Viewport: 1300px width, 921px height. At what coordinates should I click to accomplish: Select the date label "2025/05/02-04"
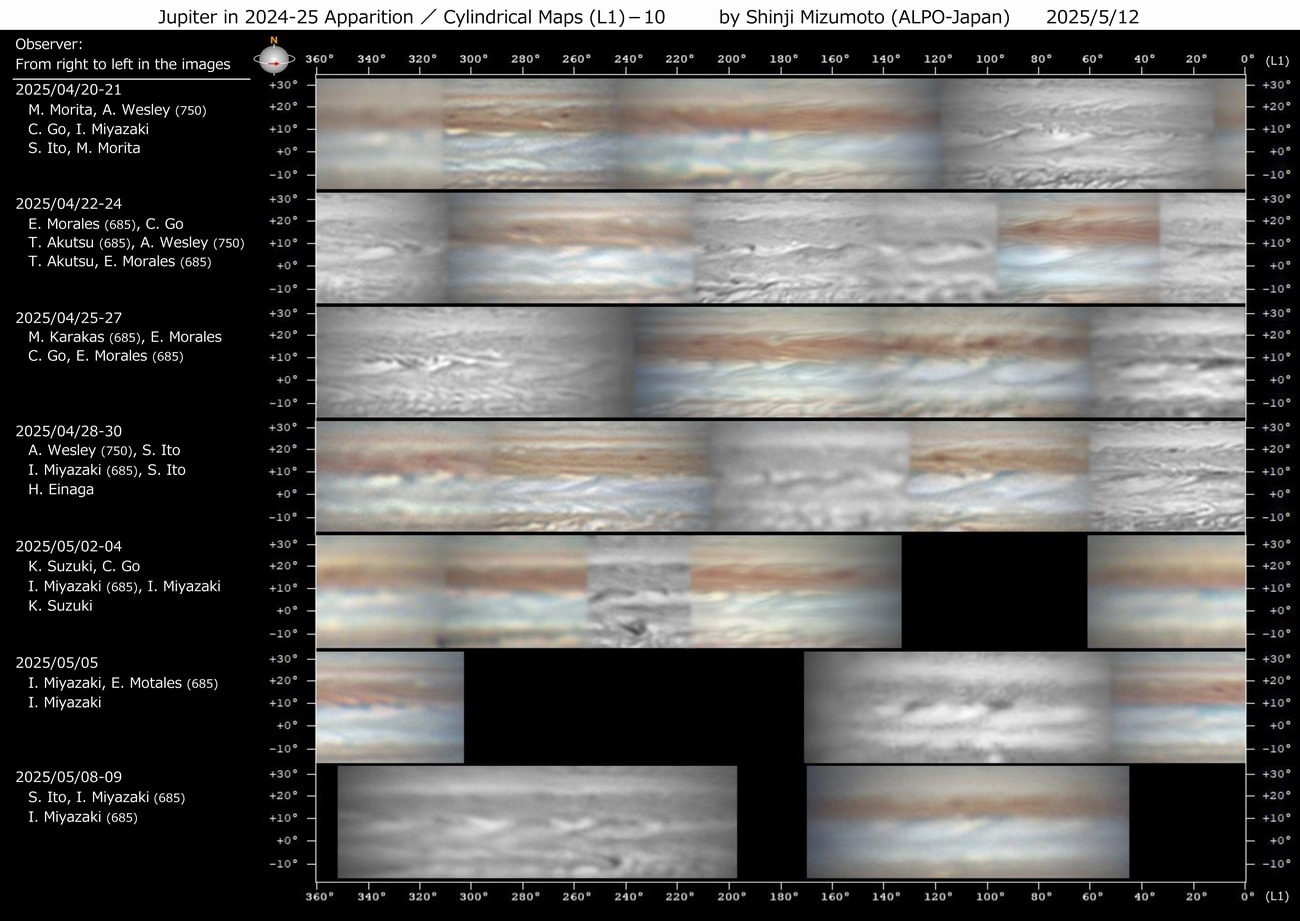click(x=69, y=546)
